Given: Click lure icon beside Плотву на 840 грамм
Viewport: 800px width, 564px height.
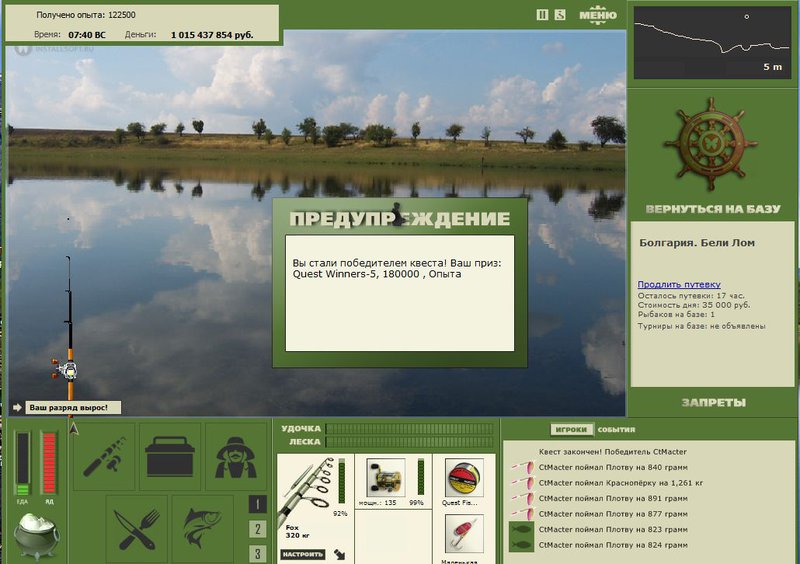Looking at the screenshot, I should click(522, 467).
